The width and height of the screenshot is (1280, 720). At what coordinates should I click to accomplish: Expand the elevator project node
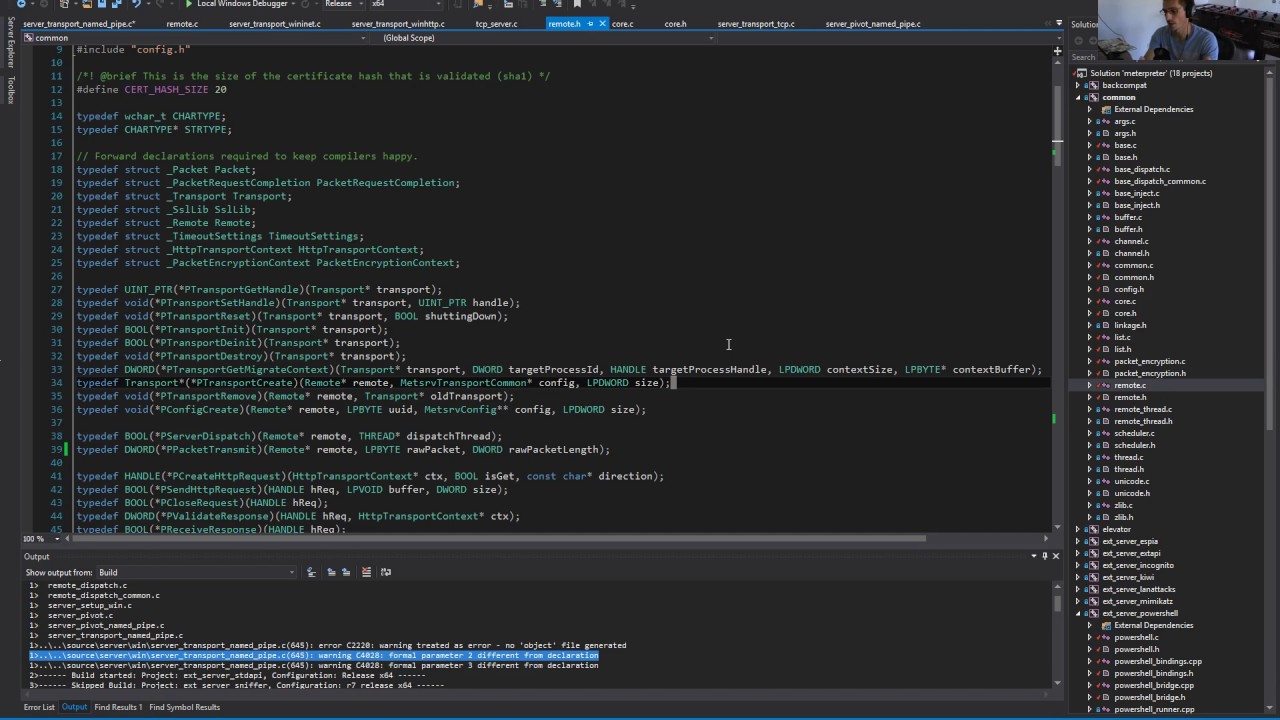tap(1078, 529)
